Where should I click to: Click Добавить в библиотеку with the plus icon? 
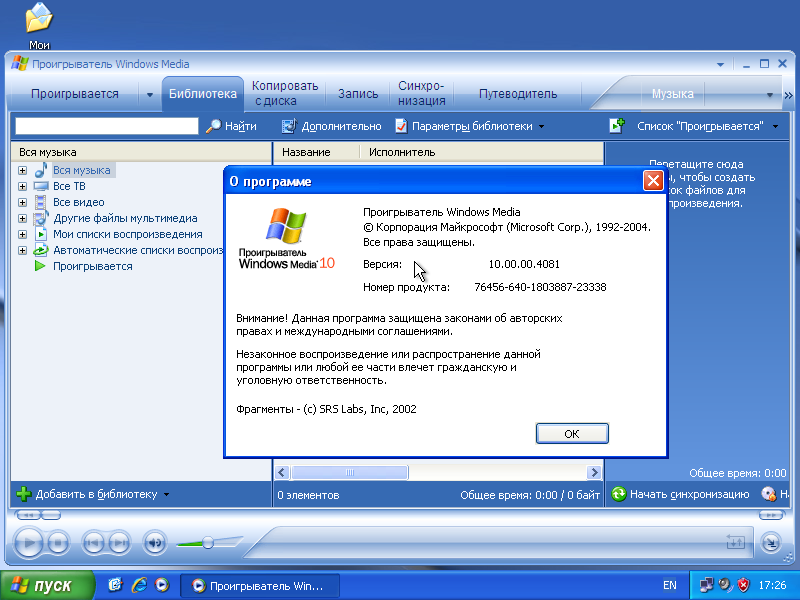coord(93,494)
